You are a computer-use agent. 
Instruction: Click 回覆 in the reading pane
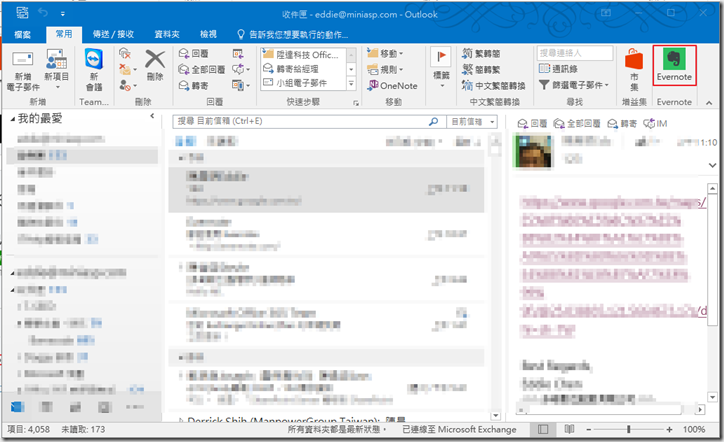[532, 123]
